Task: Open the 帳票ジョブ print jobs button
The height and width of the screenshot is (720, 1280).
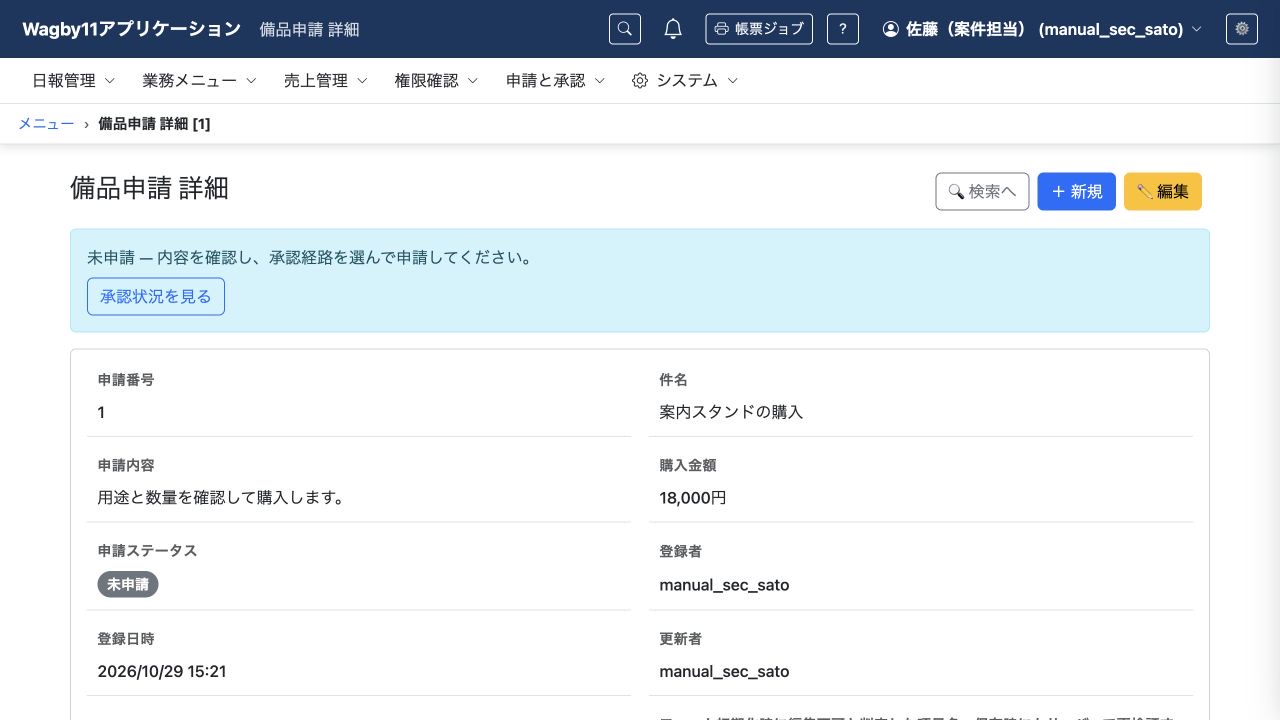Action: (759, 29)
